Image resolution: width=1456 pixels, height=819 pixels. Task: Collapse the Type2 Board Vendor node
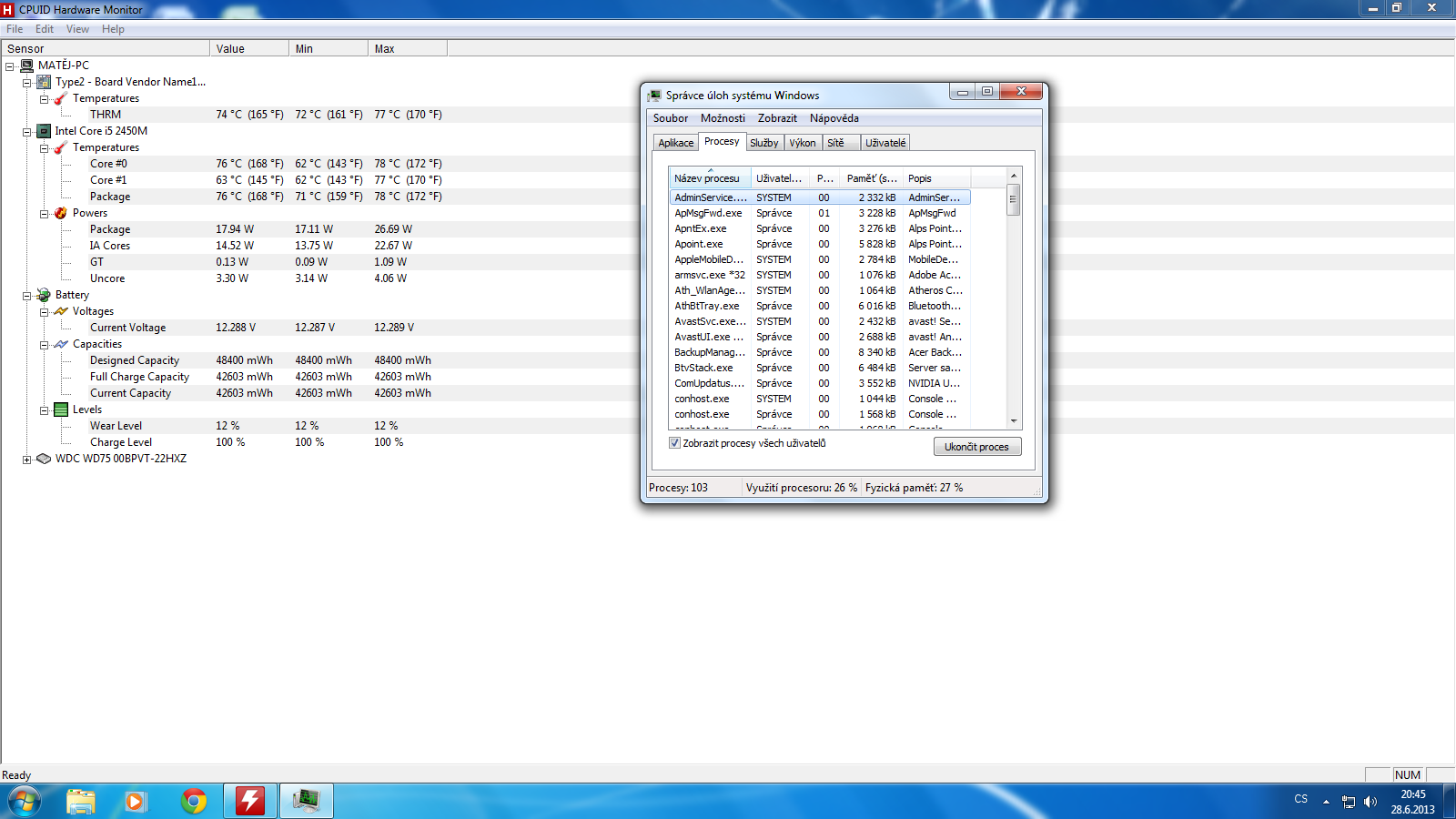(27, 82)
